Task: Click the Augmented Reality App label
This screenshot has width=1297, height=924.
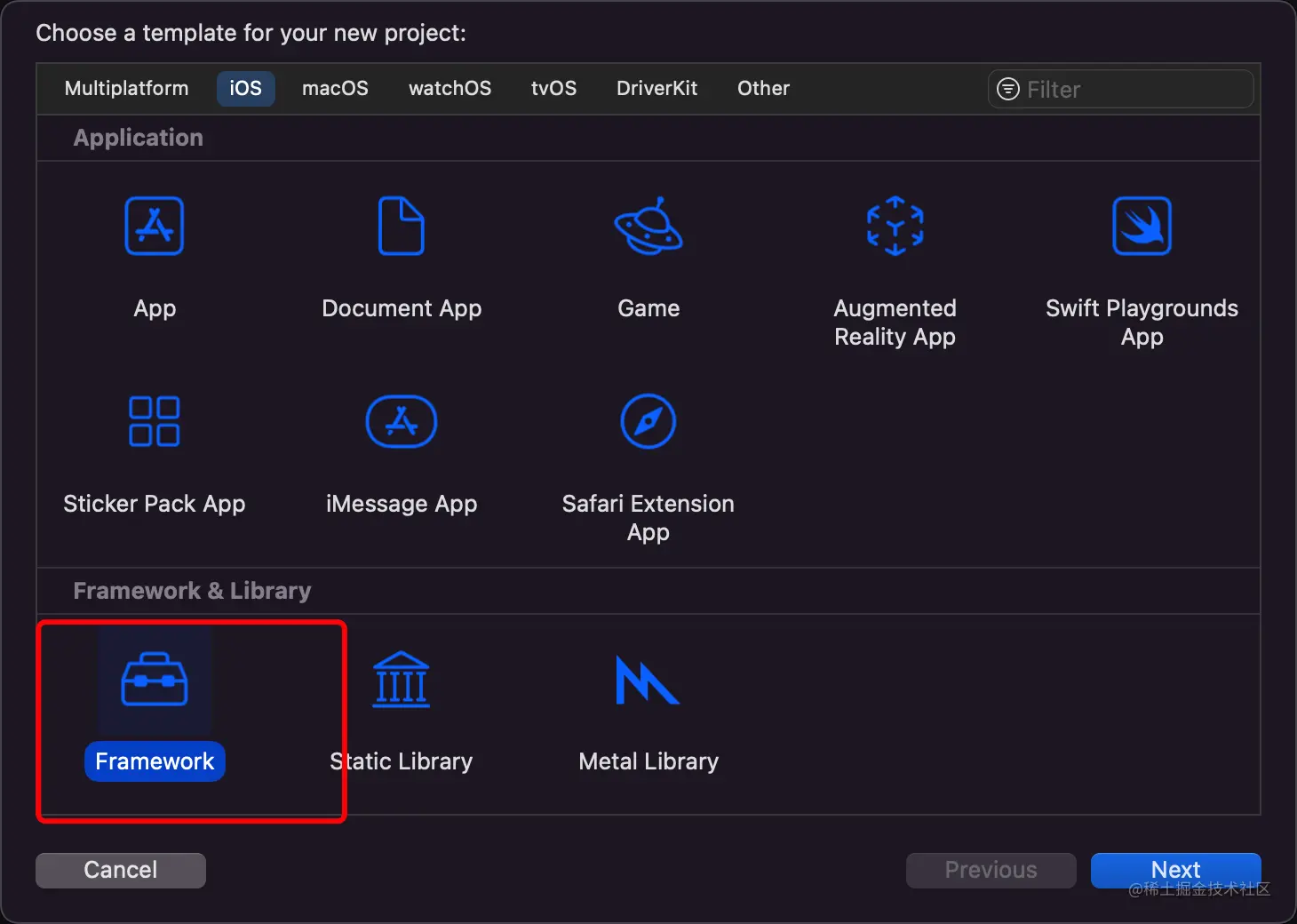Action: tap(895, 323)
